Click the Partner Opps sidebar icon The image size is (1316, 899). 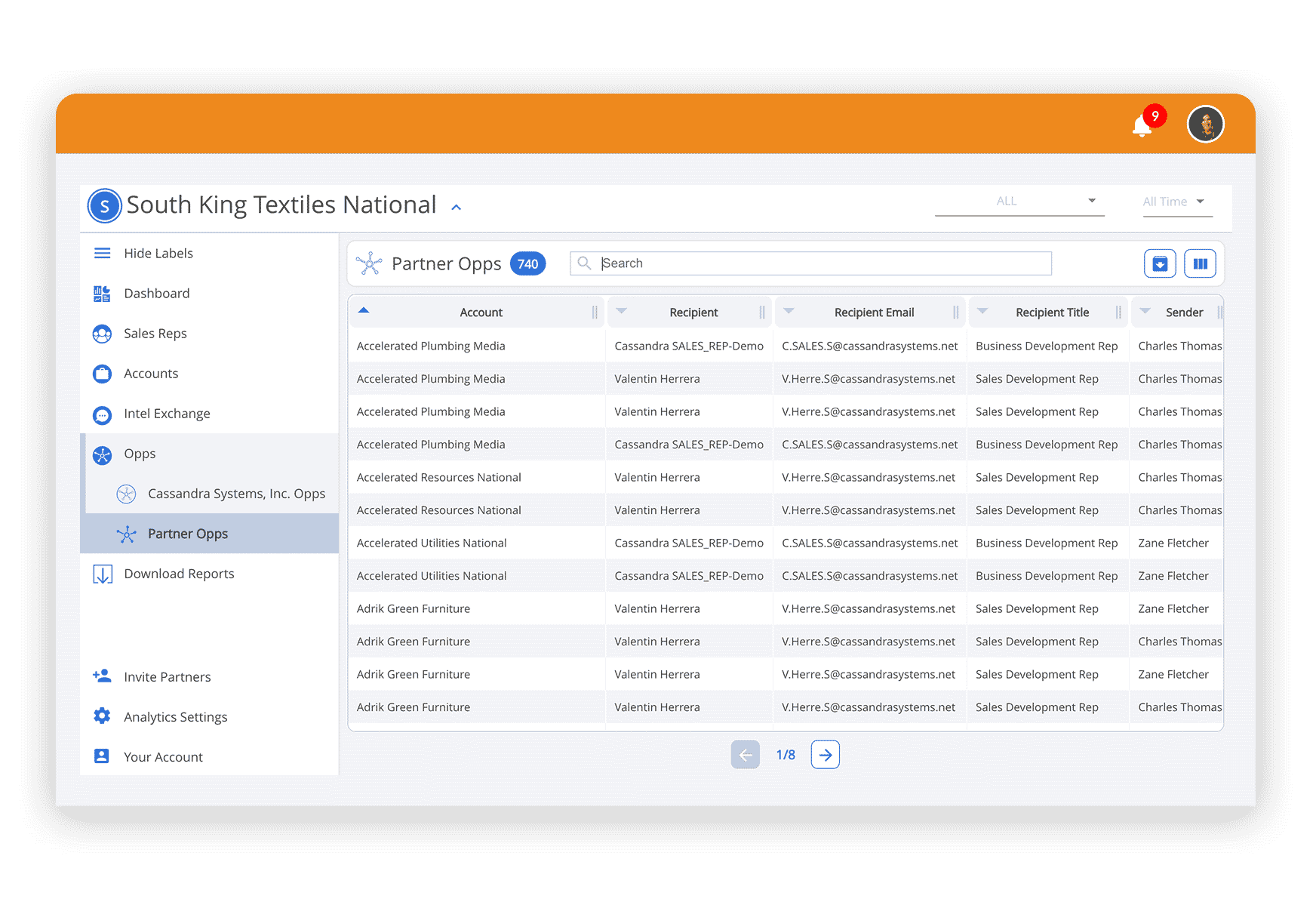point(126,534)
